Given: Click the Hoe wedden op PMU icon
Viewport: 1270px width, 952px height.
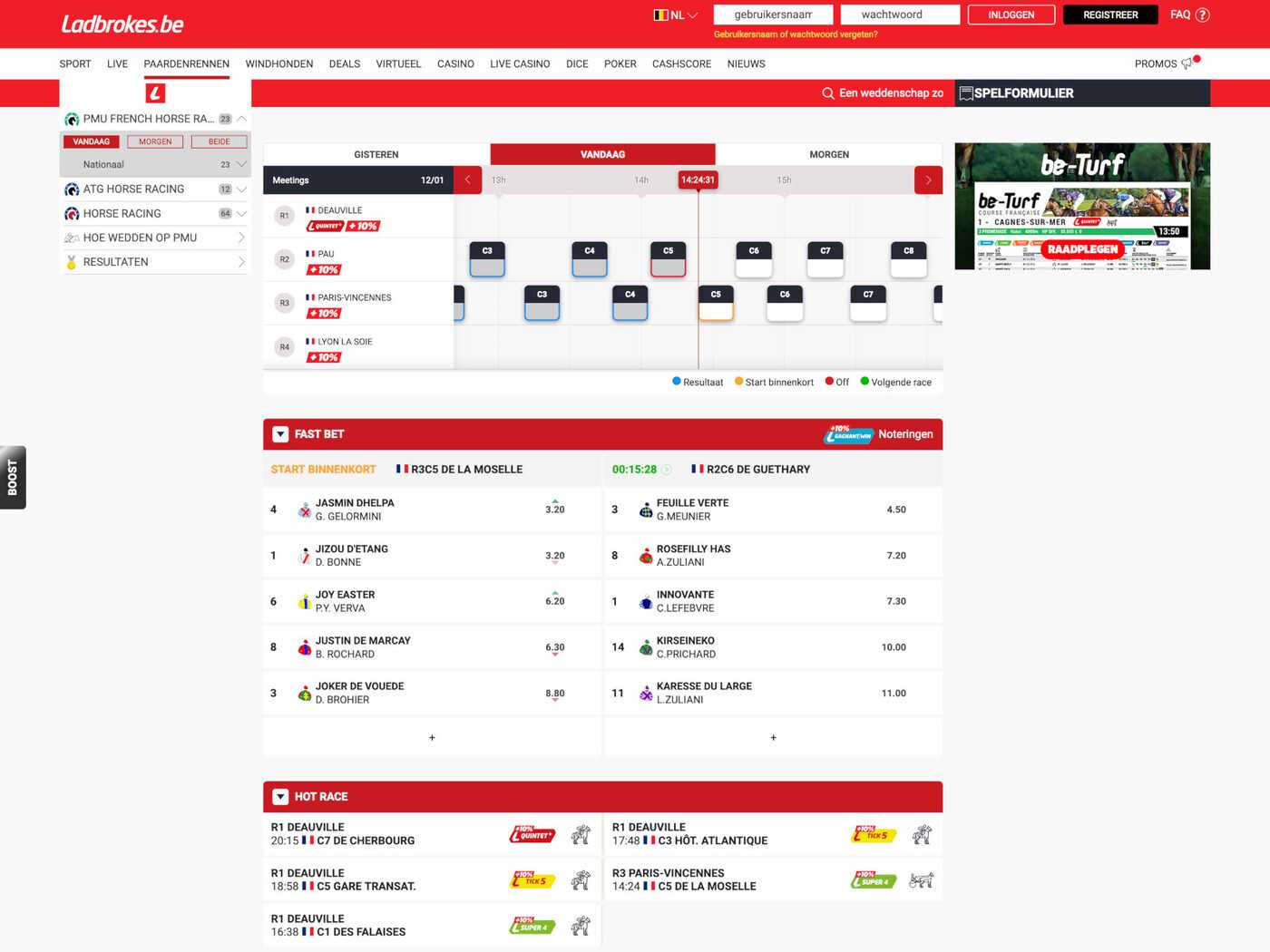Looking at the screenshot, I should [x=72, y=238].
